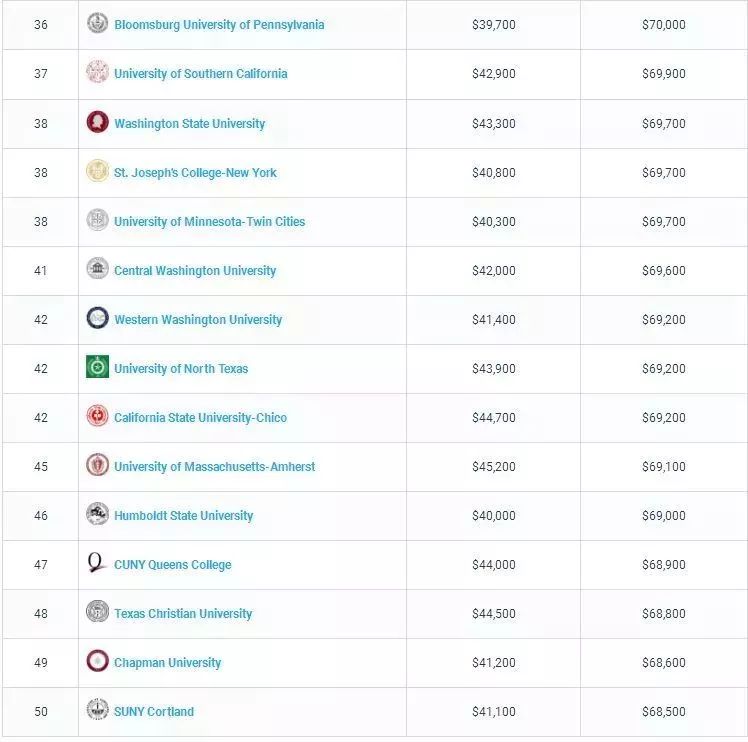The image size is (748, 742).
Task: Click the University of Southern California seal
Action: point(97,72)
